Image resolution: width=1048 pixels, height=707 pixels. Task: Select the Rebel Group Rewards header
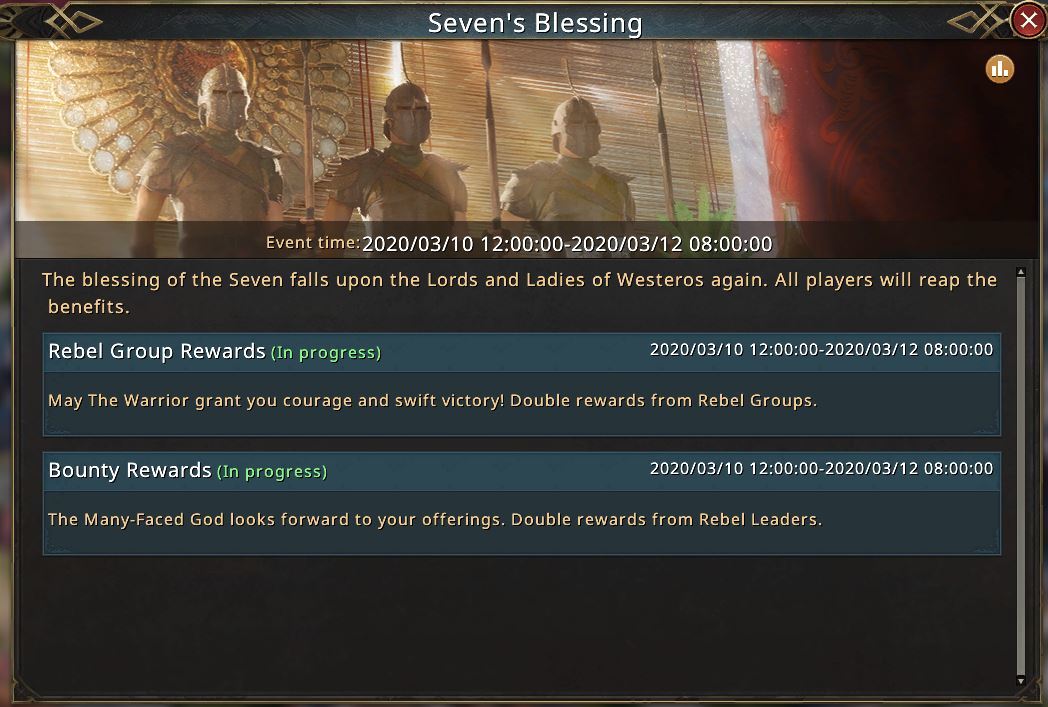coord(521,351)
